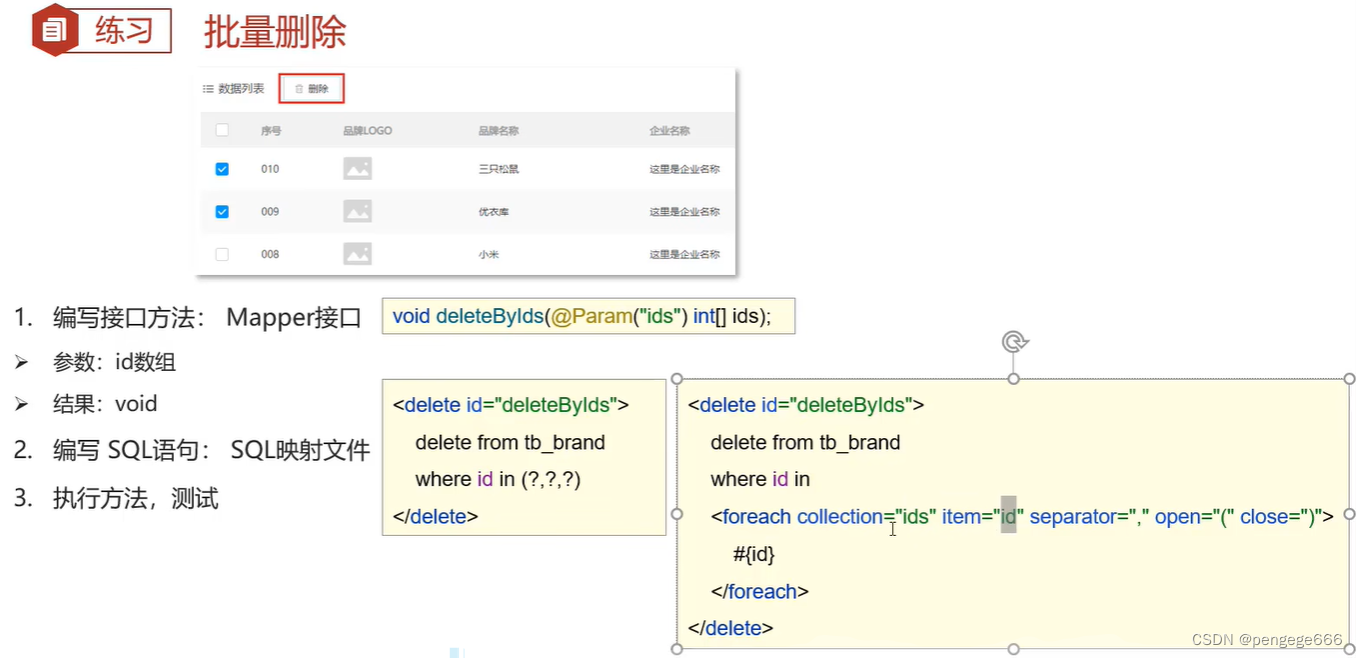
Task: Uncheck the checkbox for row 009
Action: point(222,211)
